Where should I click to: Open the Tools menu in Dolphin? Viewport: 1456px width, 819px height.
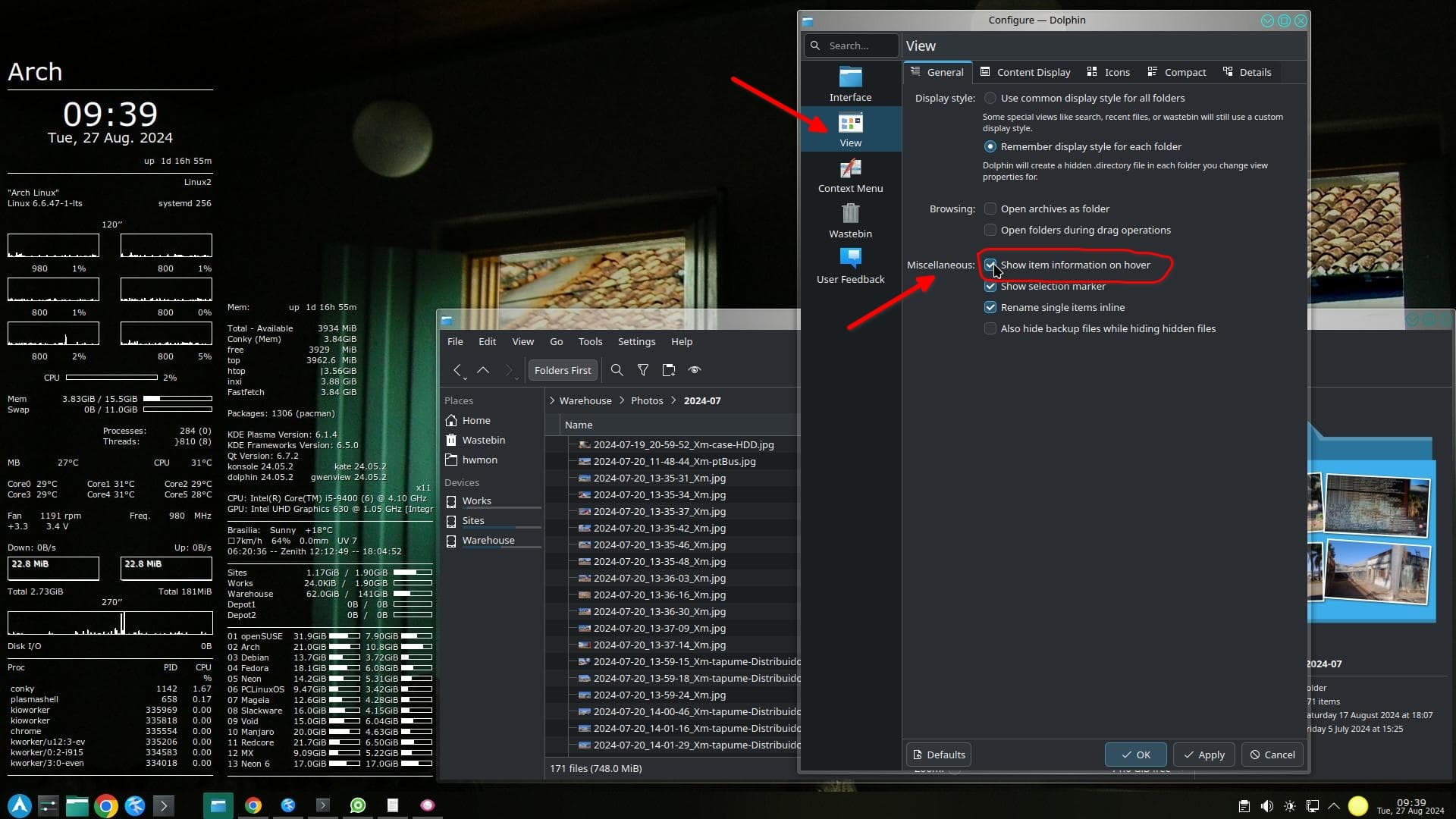tap(590, 341)
